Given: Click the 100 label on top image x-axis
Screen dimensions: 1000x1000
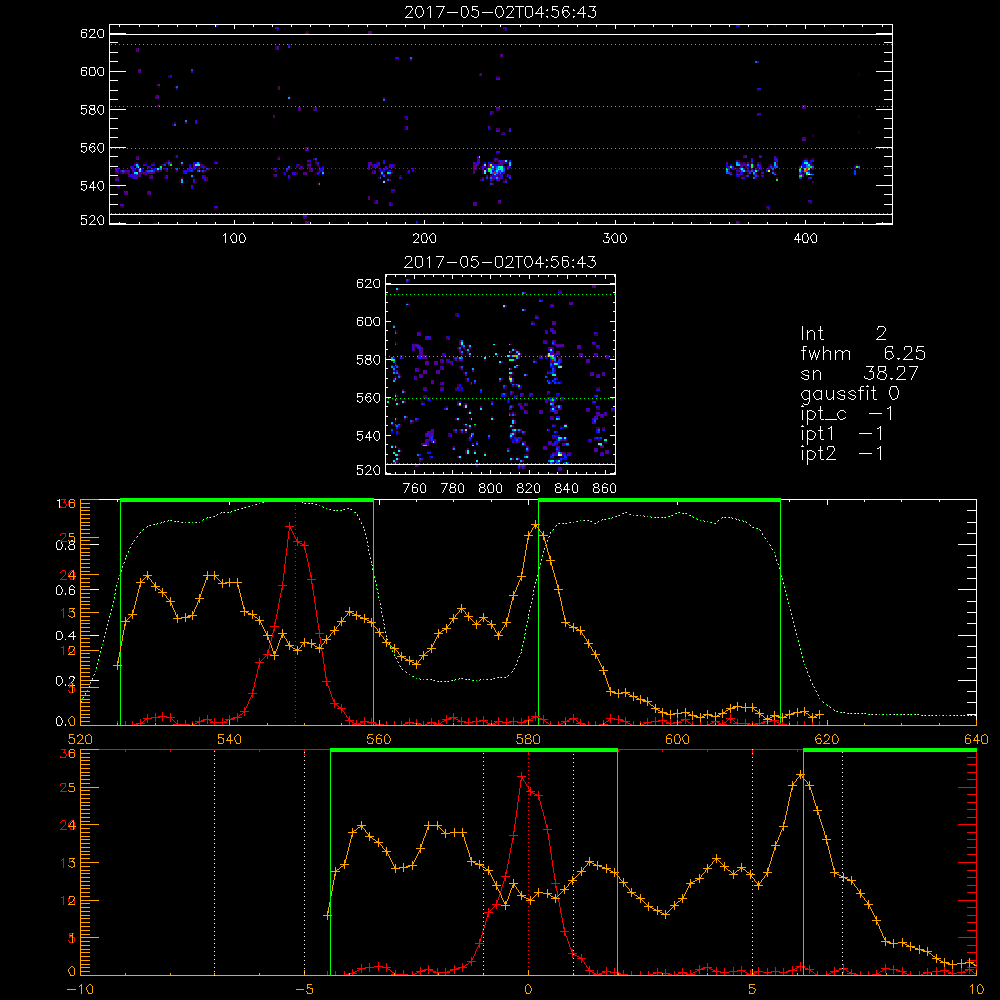Looking at the screenshot, I should point(234,239).
